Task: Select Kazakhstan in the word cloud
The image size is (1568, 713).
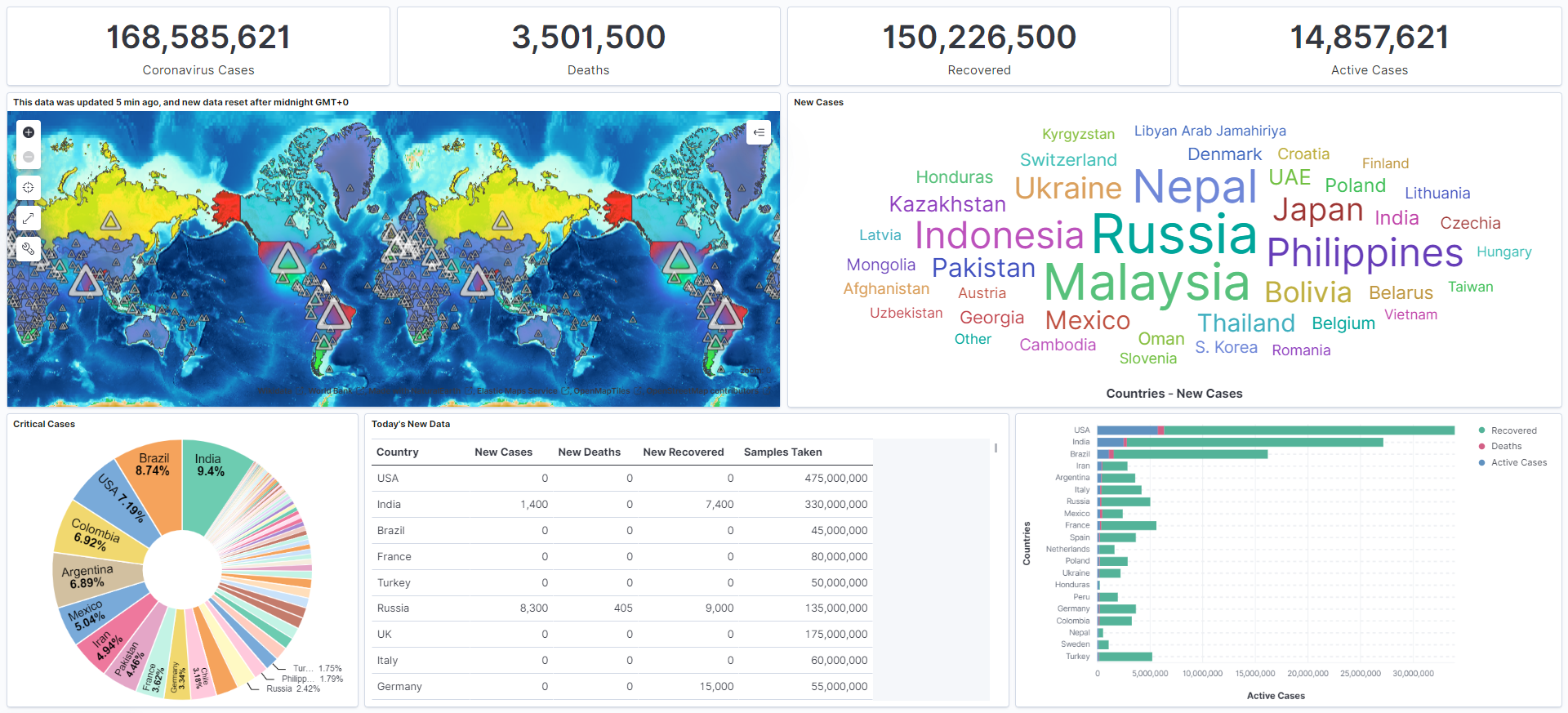Action: 947,204
